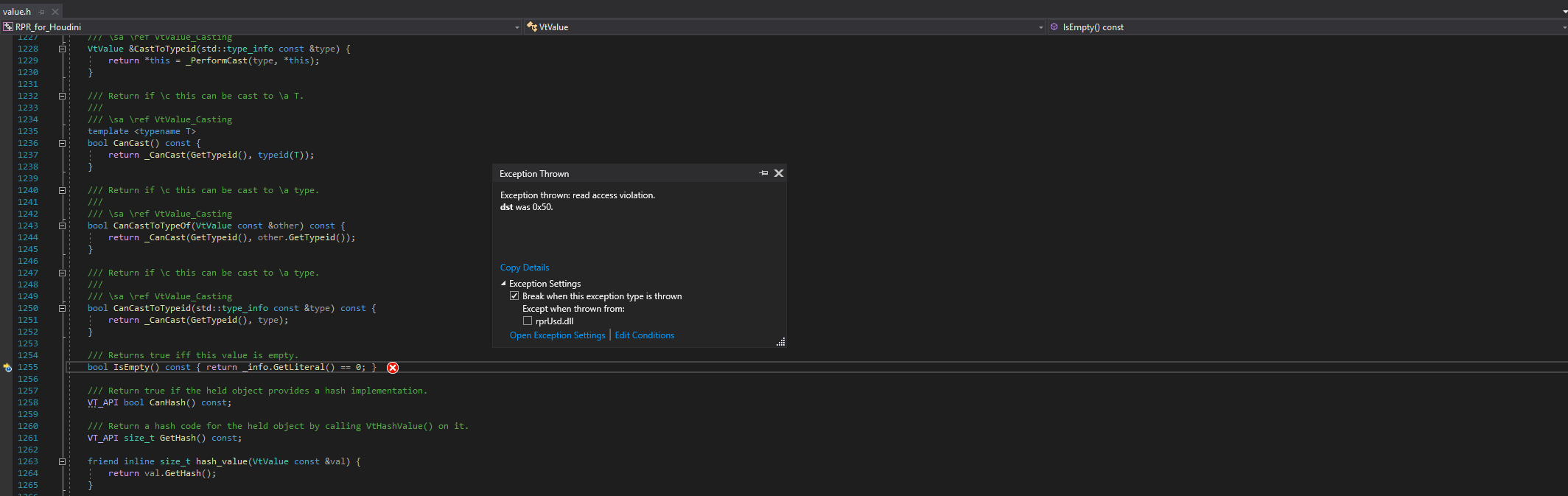Click the 'CanCast()' function name

(x=136, y=143)
